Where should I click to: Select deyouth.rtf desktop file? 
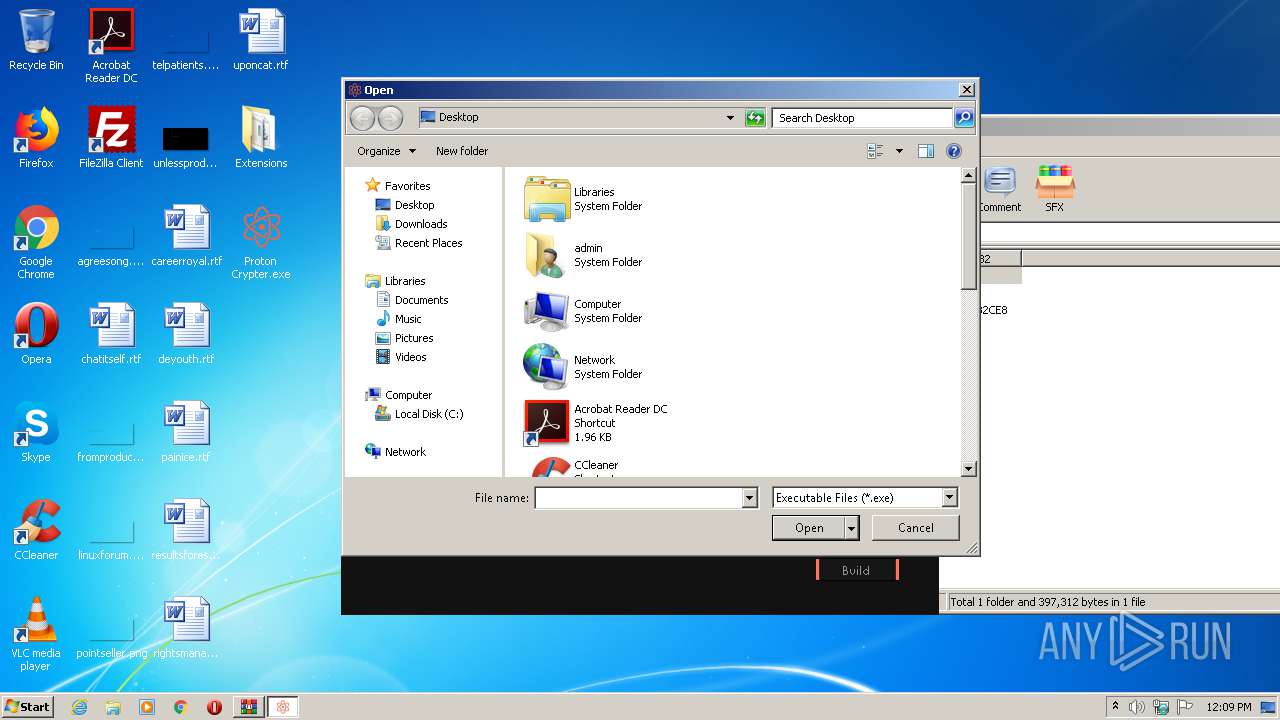point(186,334)
